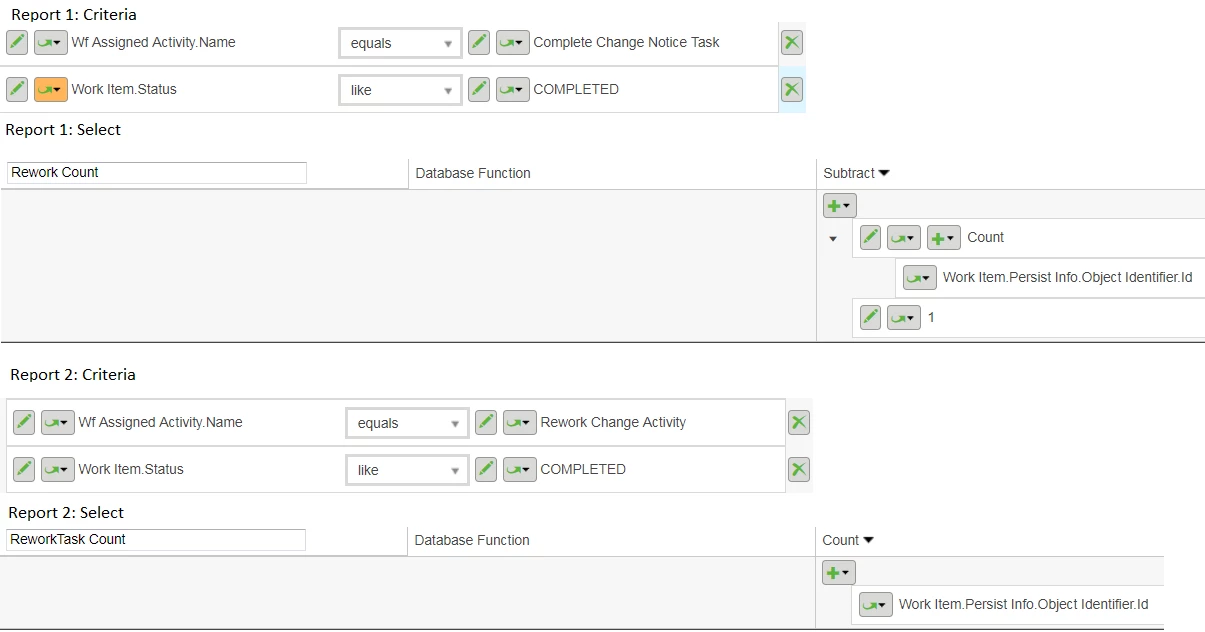Click the ReworkTask Count name field
The image size is (1205, 632).
pos(156,540)
